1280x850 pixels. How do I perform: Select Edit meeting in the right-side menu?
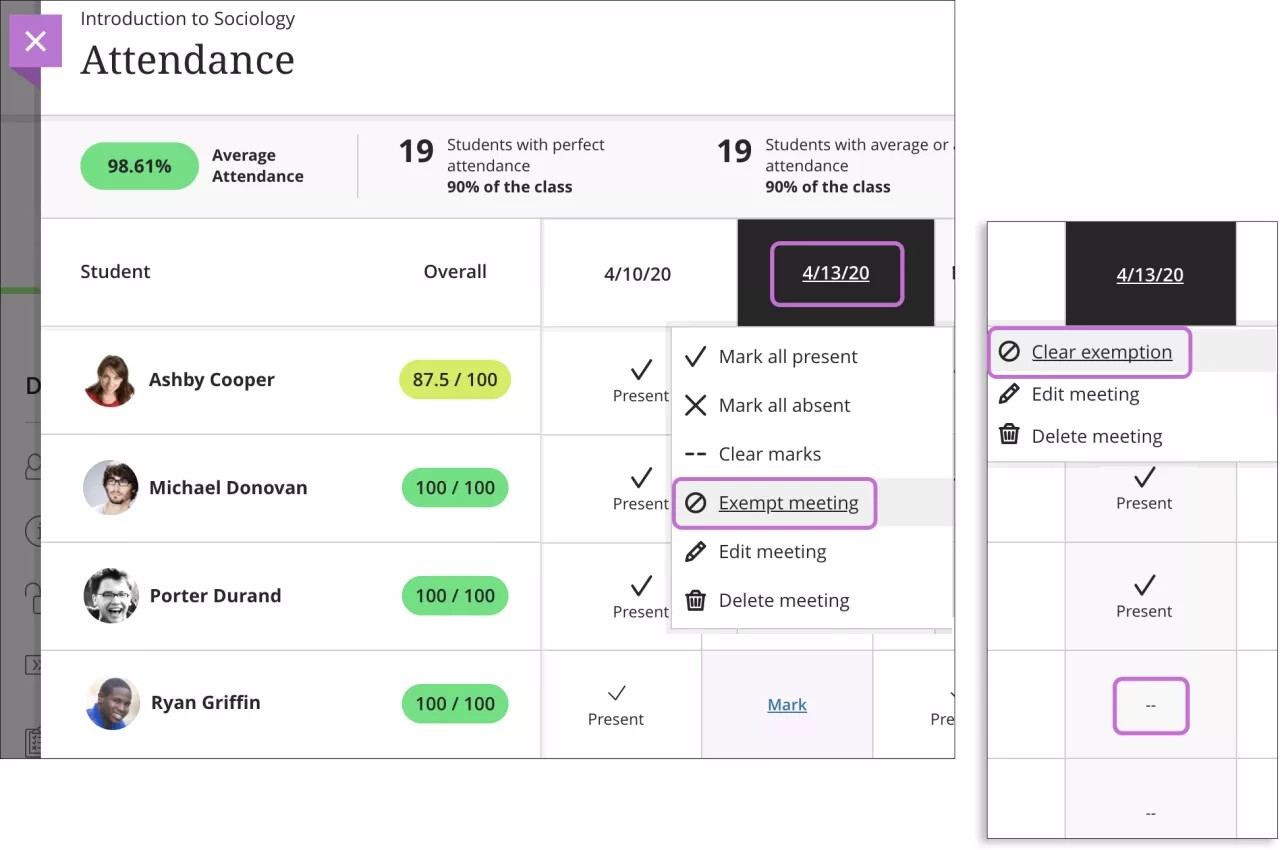coord(1085,394)
